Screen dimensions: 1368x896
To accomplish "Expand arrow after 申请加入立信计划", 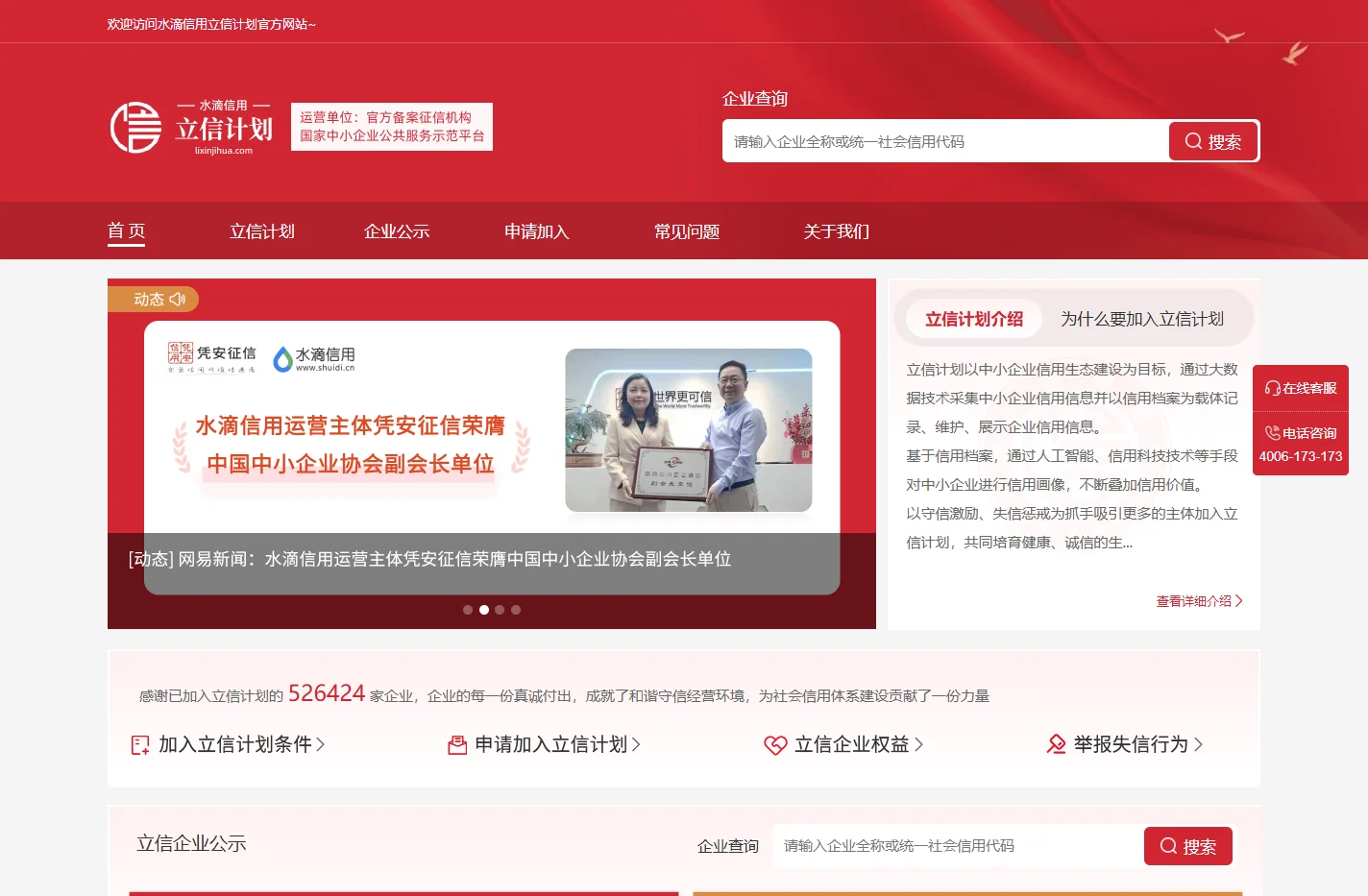I will click(636, 744).
